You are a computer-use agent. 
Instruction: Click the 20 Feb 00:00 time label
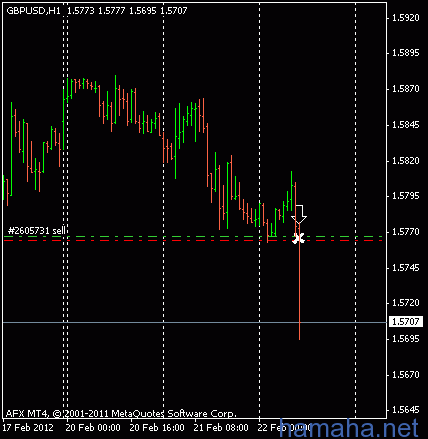coord(93,428)
